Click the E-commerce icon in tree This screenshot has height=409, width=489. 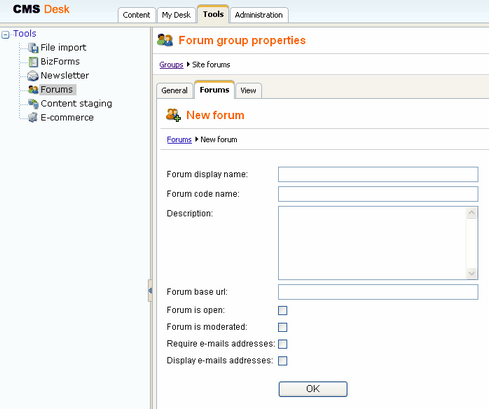click(33, 118)
